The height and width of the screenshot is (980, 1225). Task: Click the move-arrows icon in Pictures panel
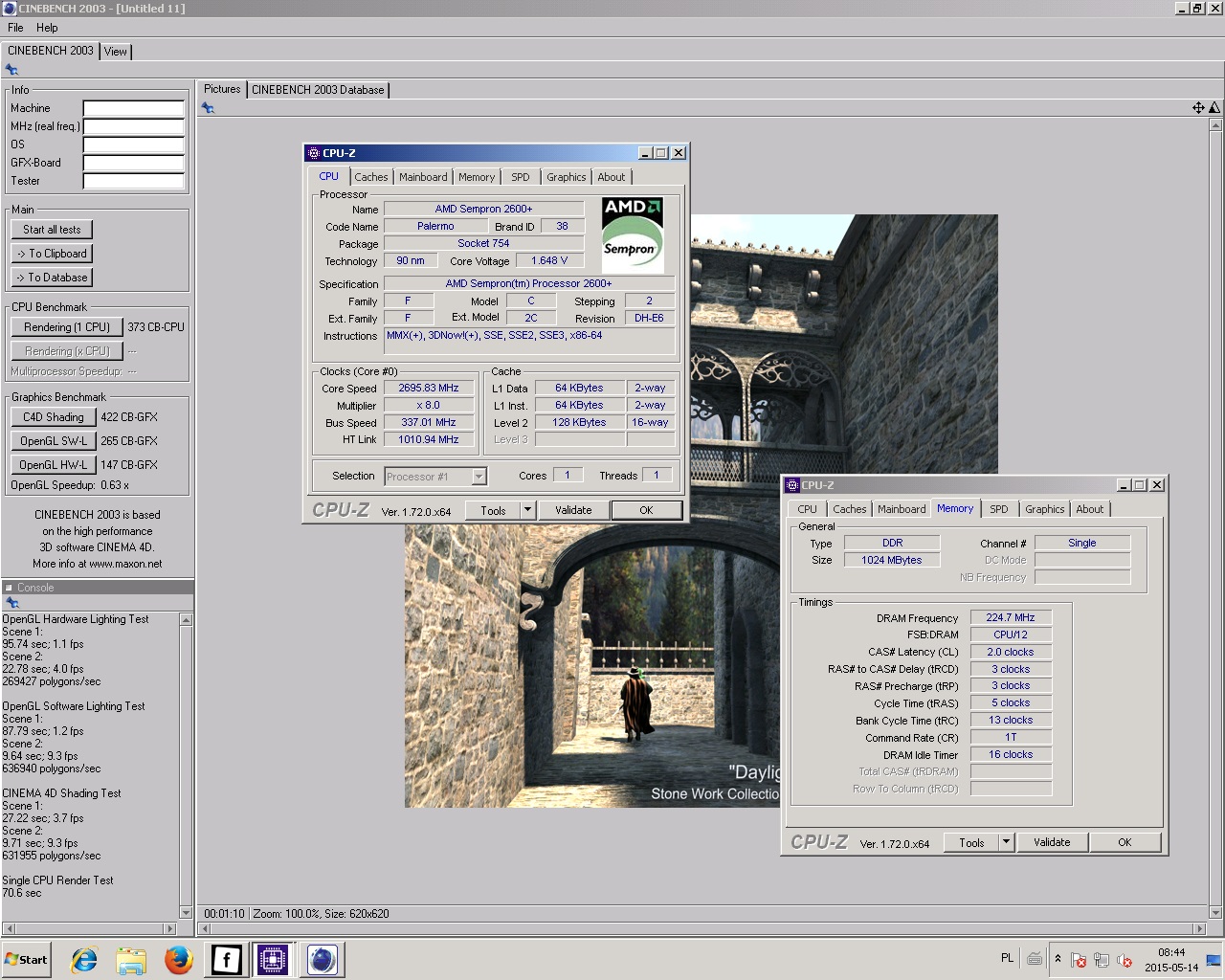coord(1198,108)
